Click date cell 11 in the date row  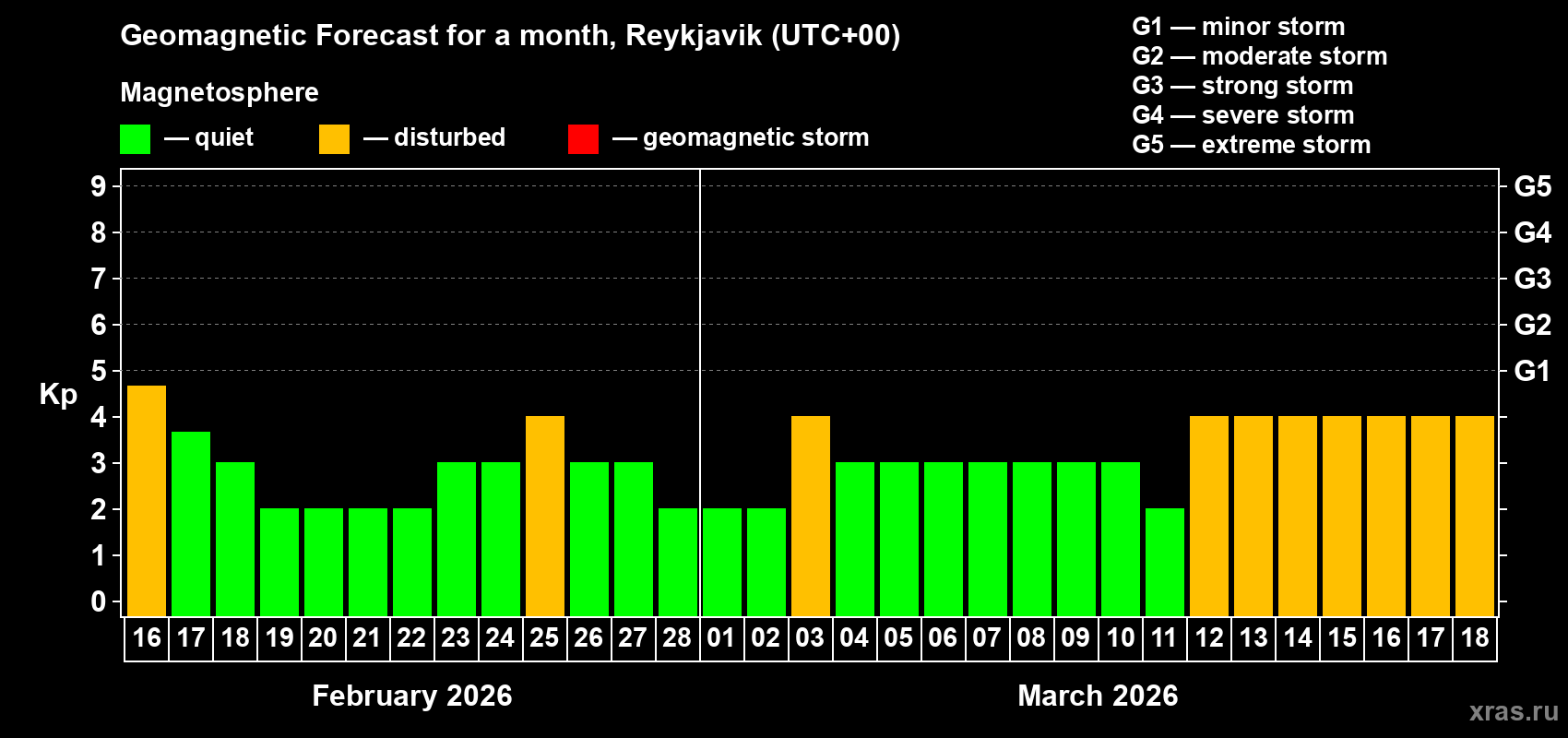[1165, 638]
